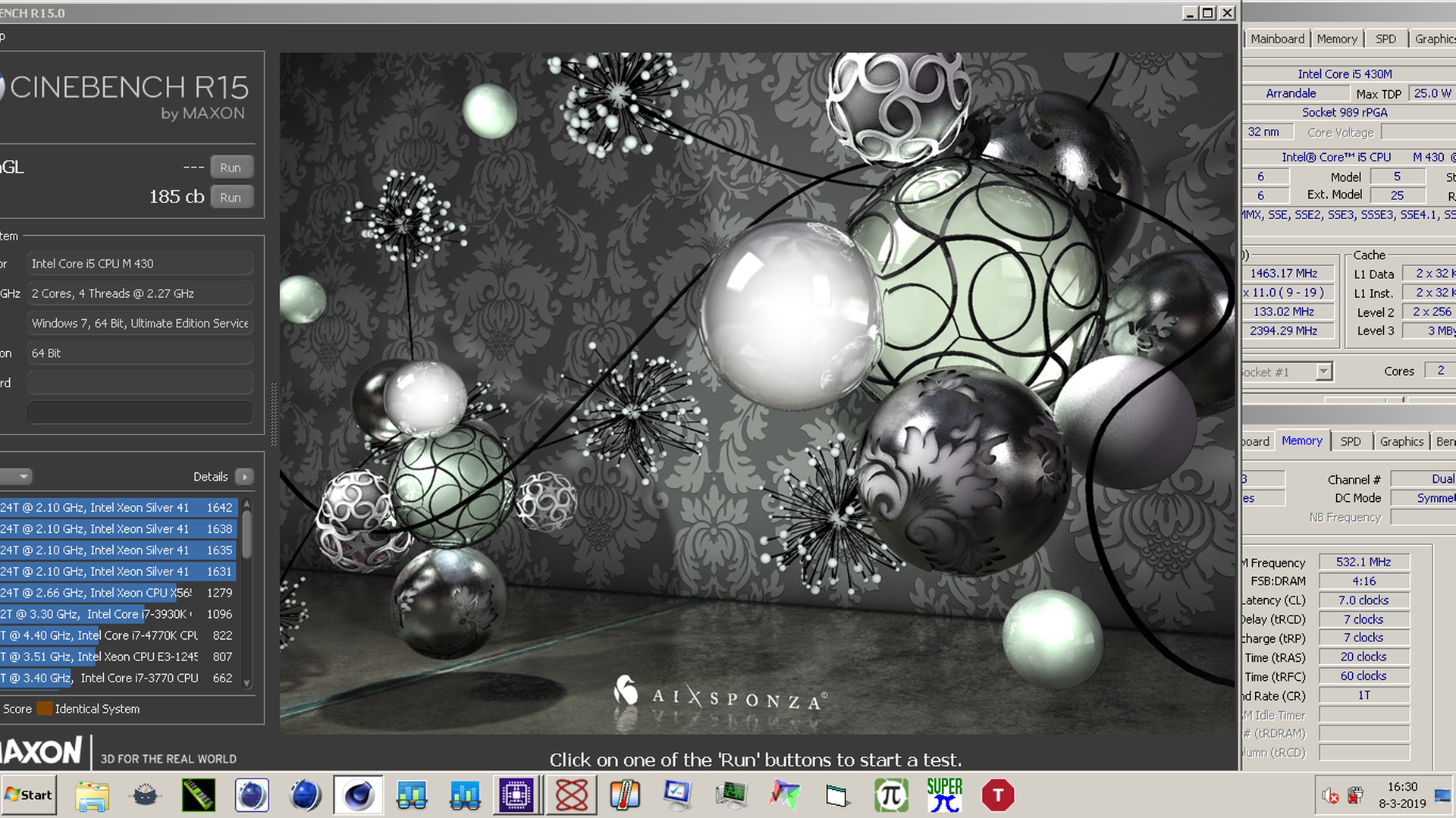Image resolution: width=1456 pixels, height=818 pixels.
Task: Run the OpenGL benchmark test
Action: 231,168
